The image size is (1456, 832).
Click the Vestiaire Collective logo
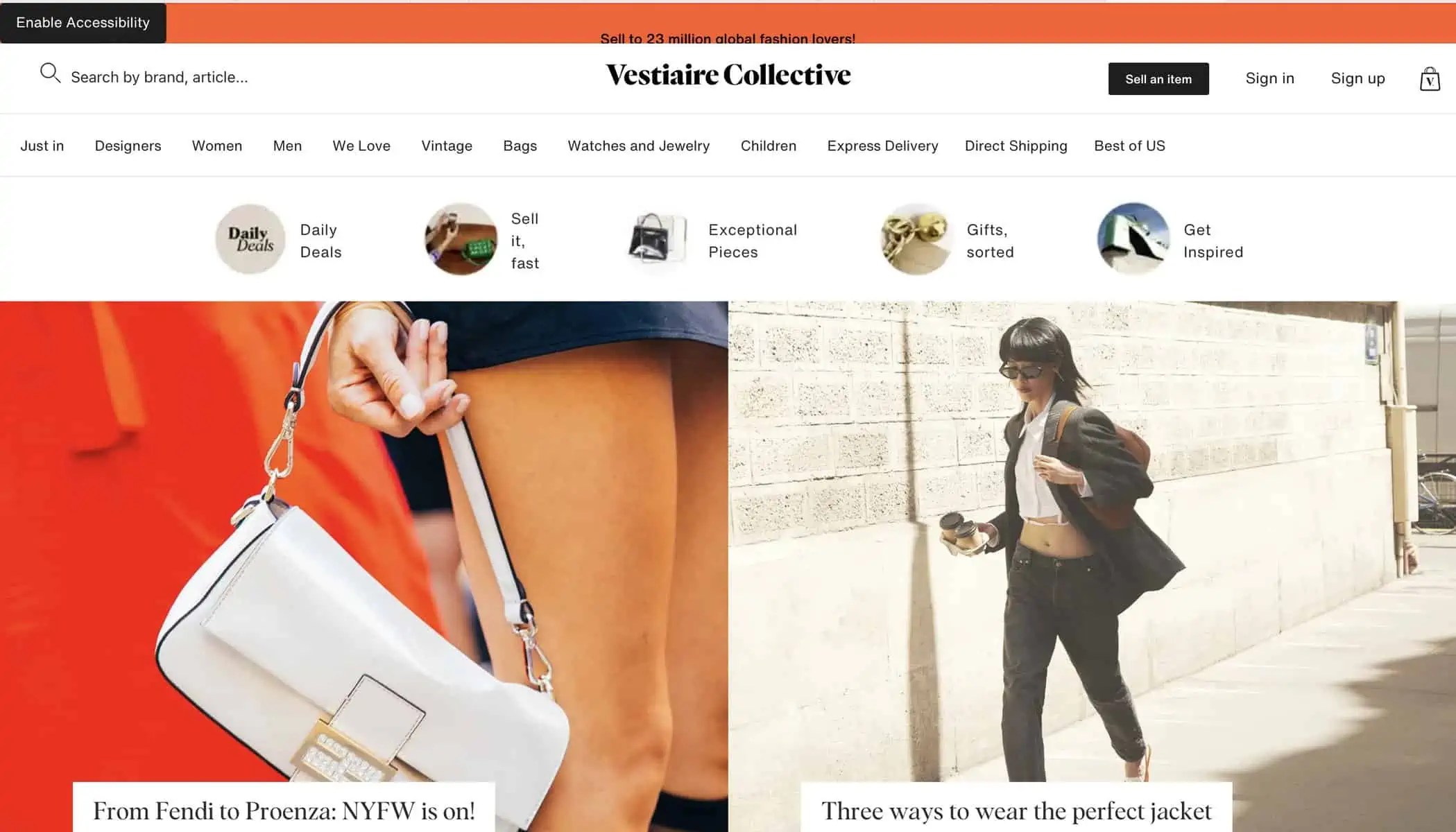coord(728,75)
